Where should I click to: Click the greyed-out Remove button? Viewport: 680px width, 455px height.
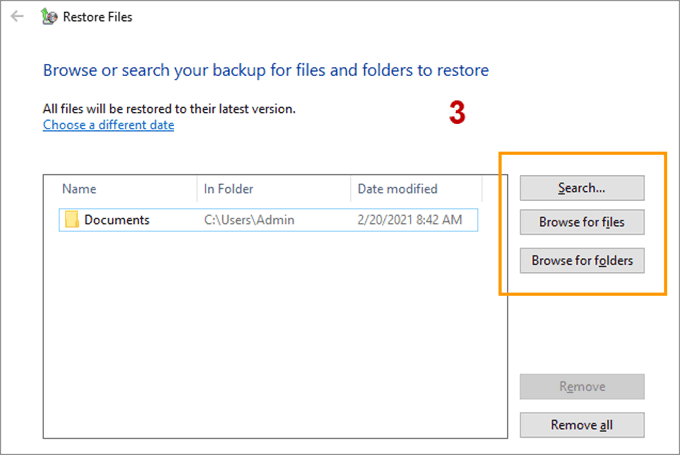click(x=582, y=386)
